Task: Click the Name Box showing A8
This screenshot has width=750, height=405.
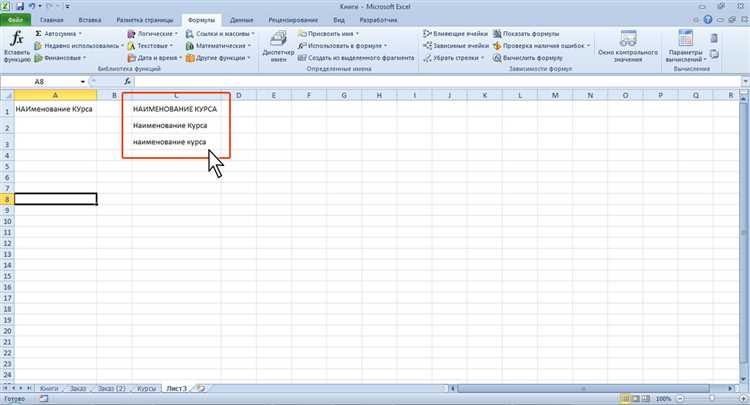Action: [40, 82]
